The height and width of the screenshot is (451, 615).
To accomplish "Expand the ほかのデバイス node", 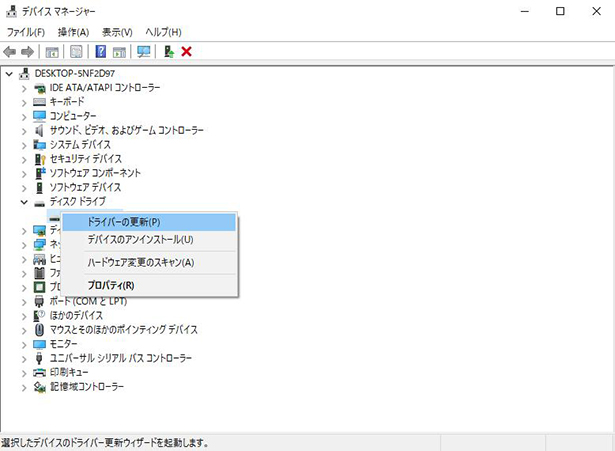I will [24, 316].
